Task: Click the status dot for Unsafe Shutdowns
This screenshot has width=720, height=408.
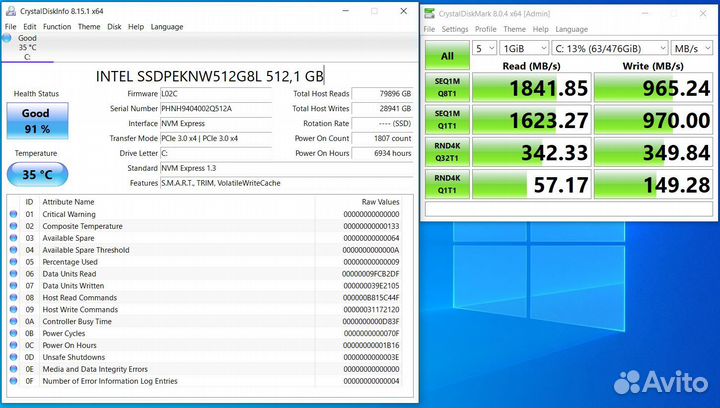Action: 13,357
